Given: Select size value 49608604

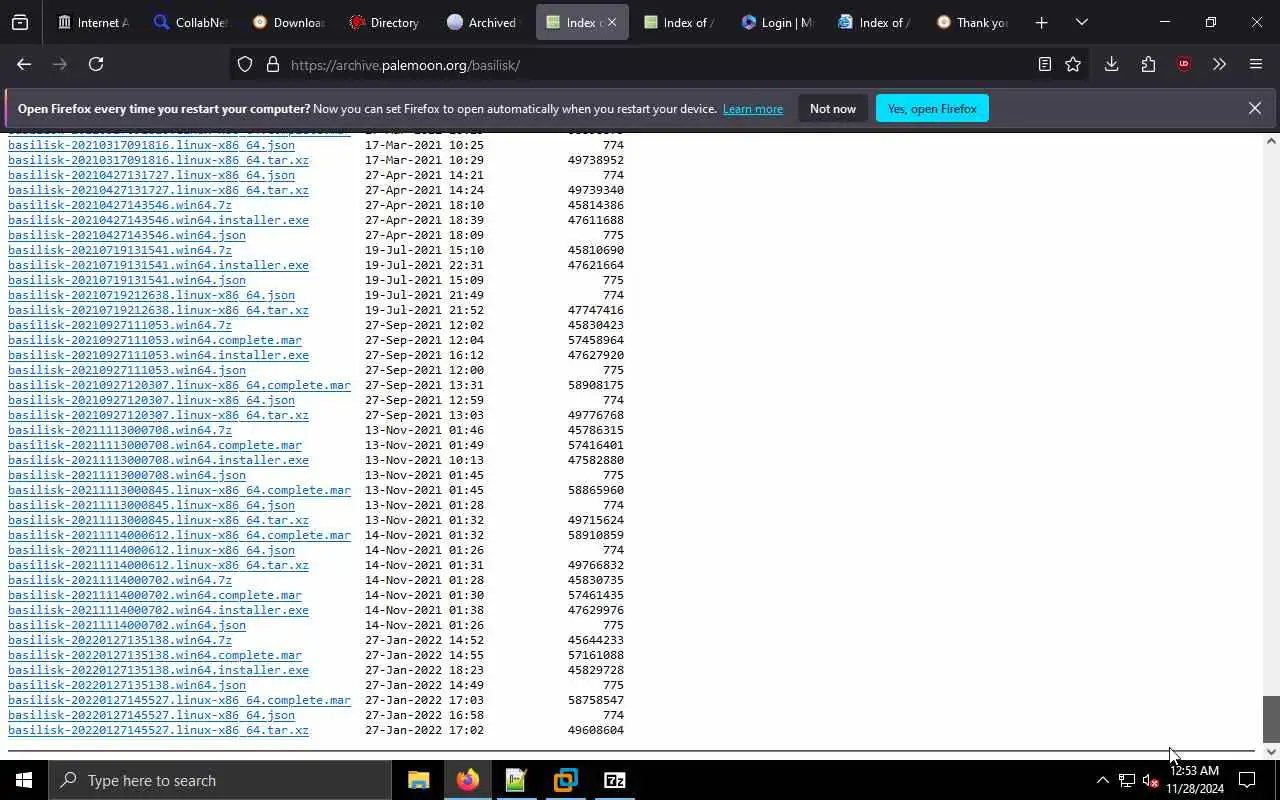Looking at the screenshot, I should coord(596,730).
